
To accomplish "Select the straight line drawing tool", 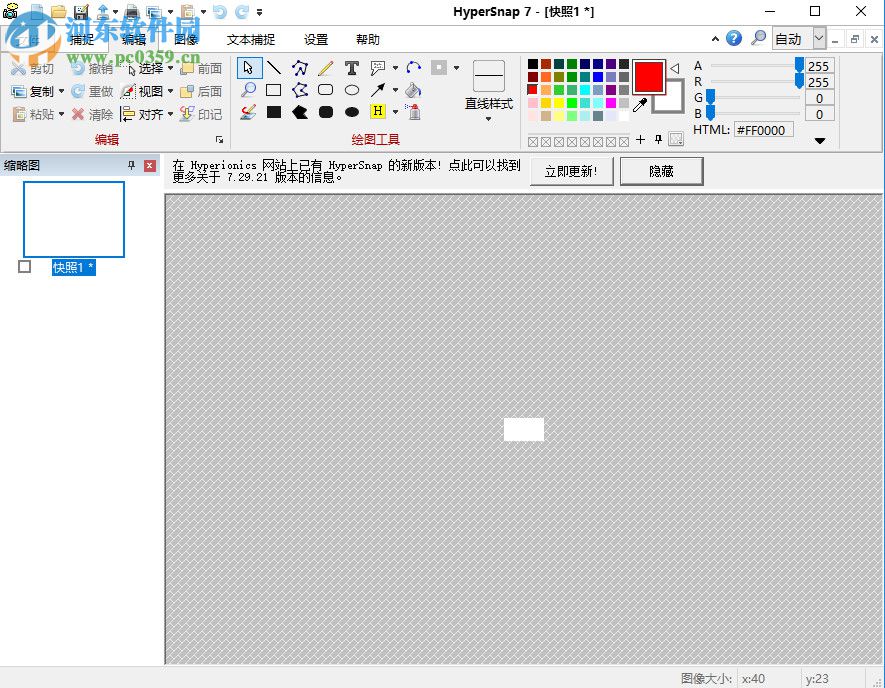I will pyautogui.click(x=273, y=68).
